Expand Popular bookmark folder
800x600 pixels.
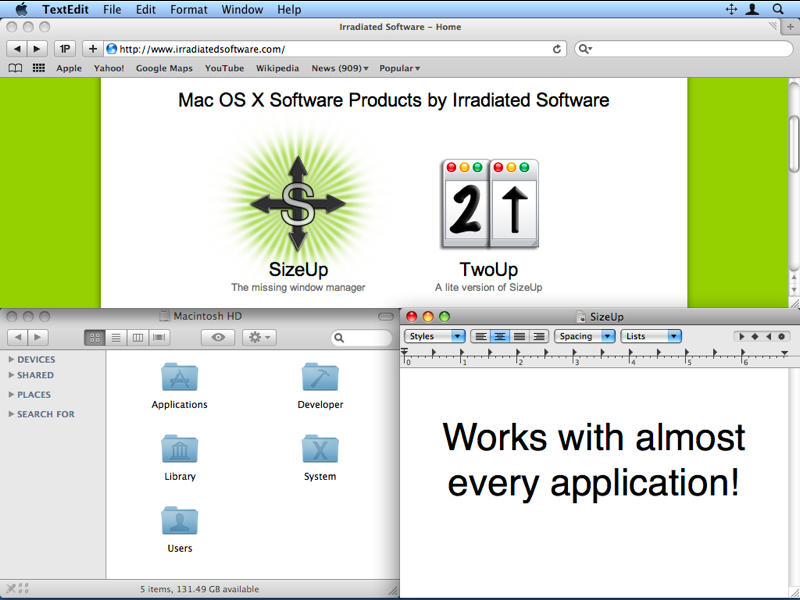point(399,68)
